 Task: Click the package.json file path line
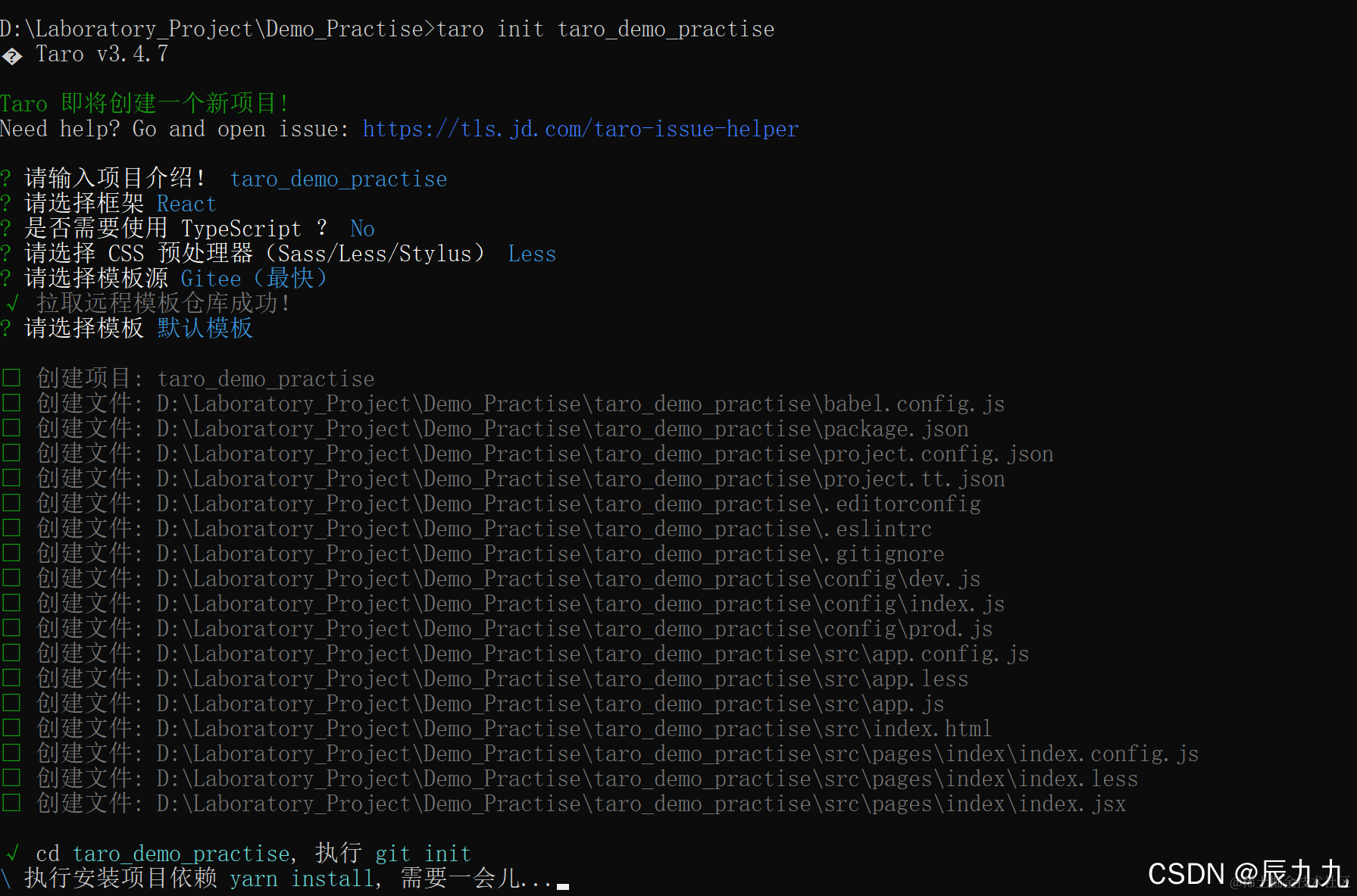click(502, 429)
